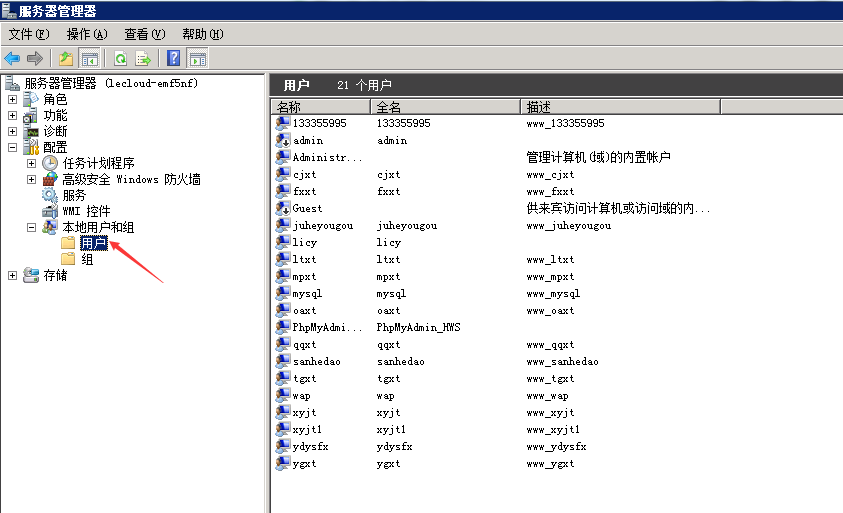Screen dimensions: 843x513
Task: Collapse the 本地用户和组 tree node
Action: pos(31,227)
